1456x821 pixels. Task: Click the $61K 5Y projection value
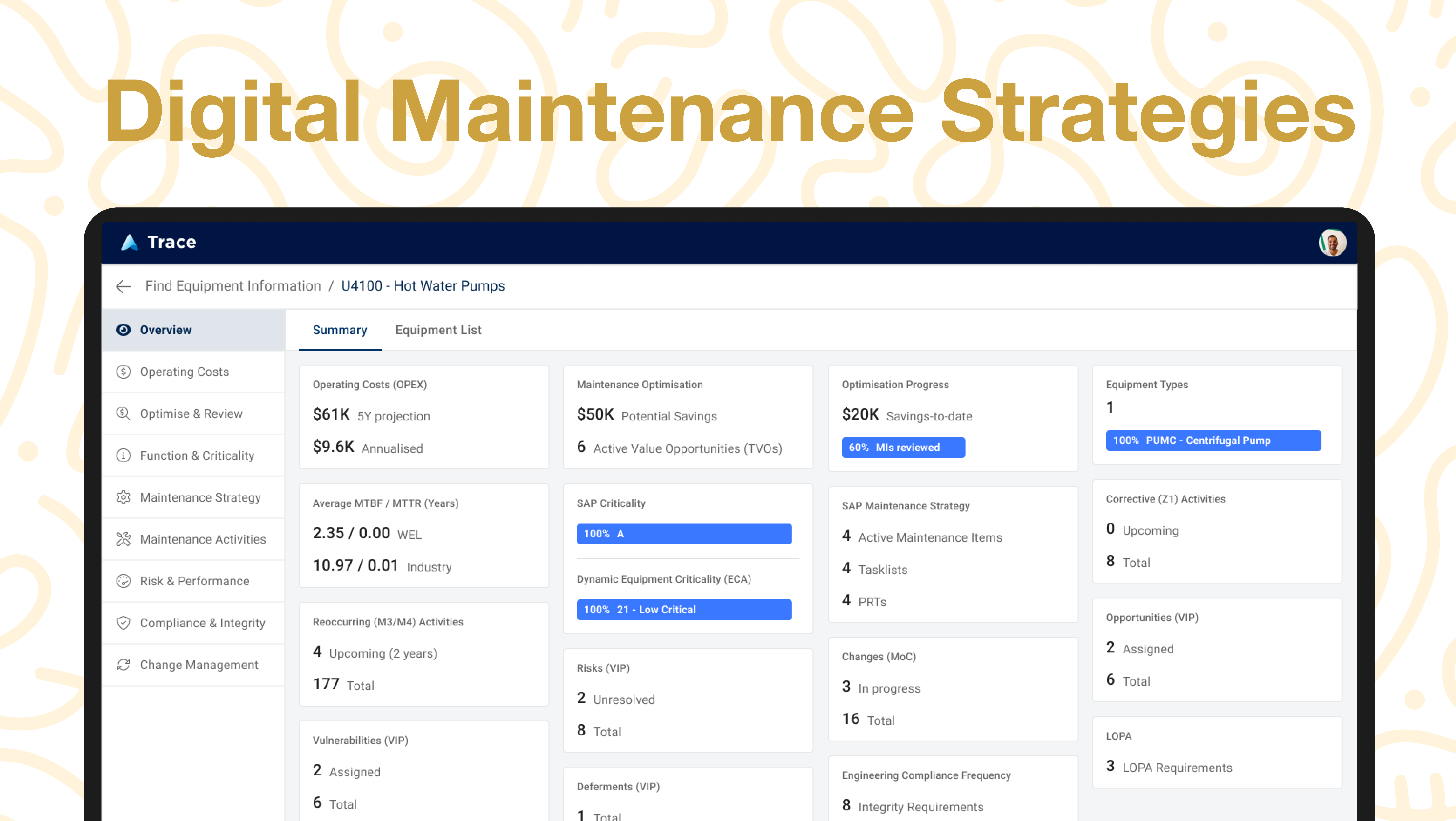coord(371,415)
